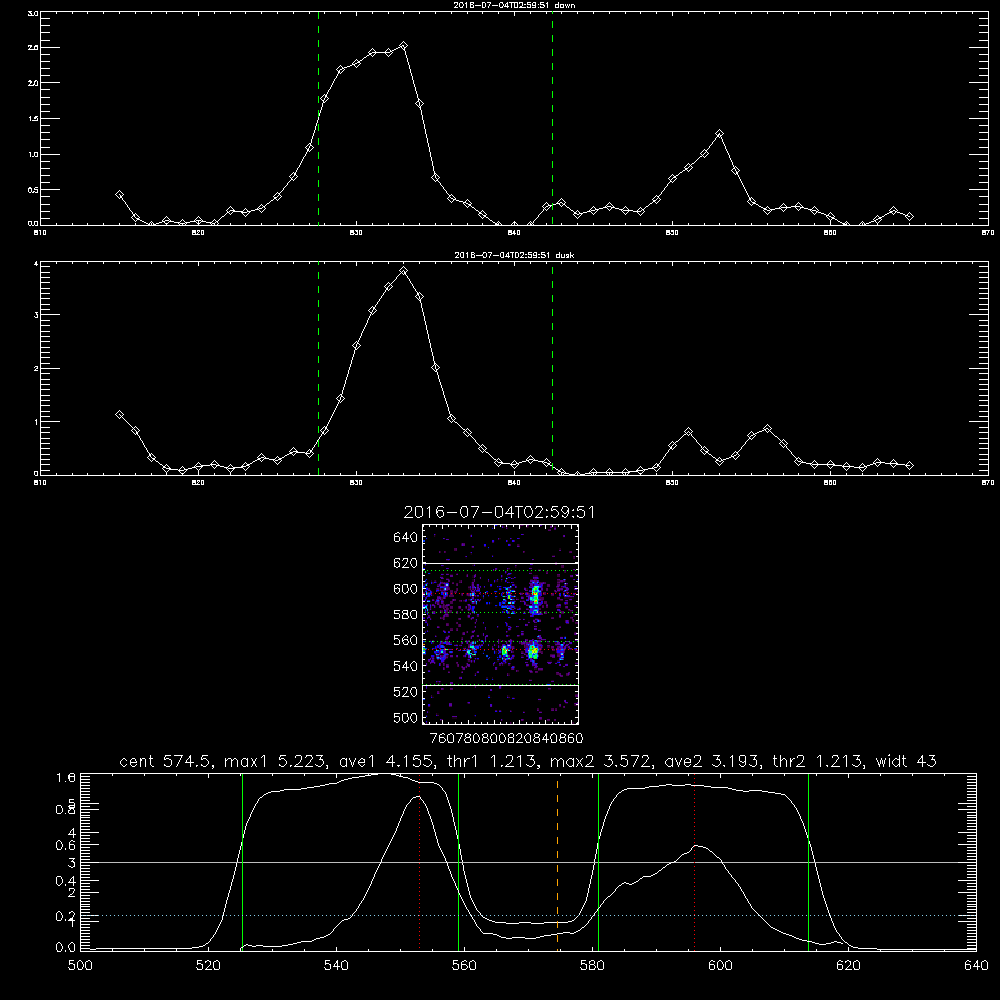Click the '600' label on bottom plot x-axis
This screenshot has height=1000, width=1000.
point(720,966)
